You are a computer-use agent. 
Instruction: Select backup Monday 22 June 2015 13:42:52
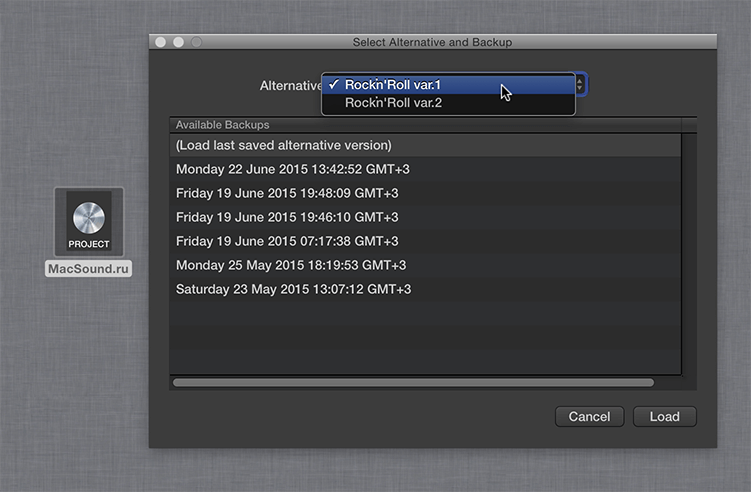(425, 169)
